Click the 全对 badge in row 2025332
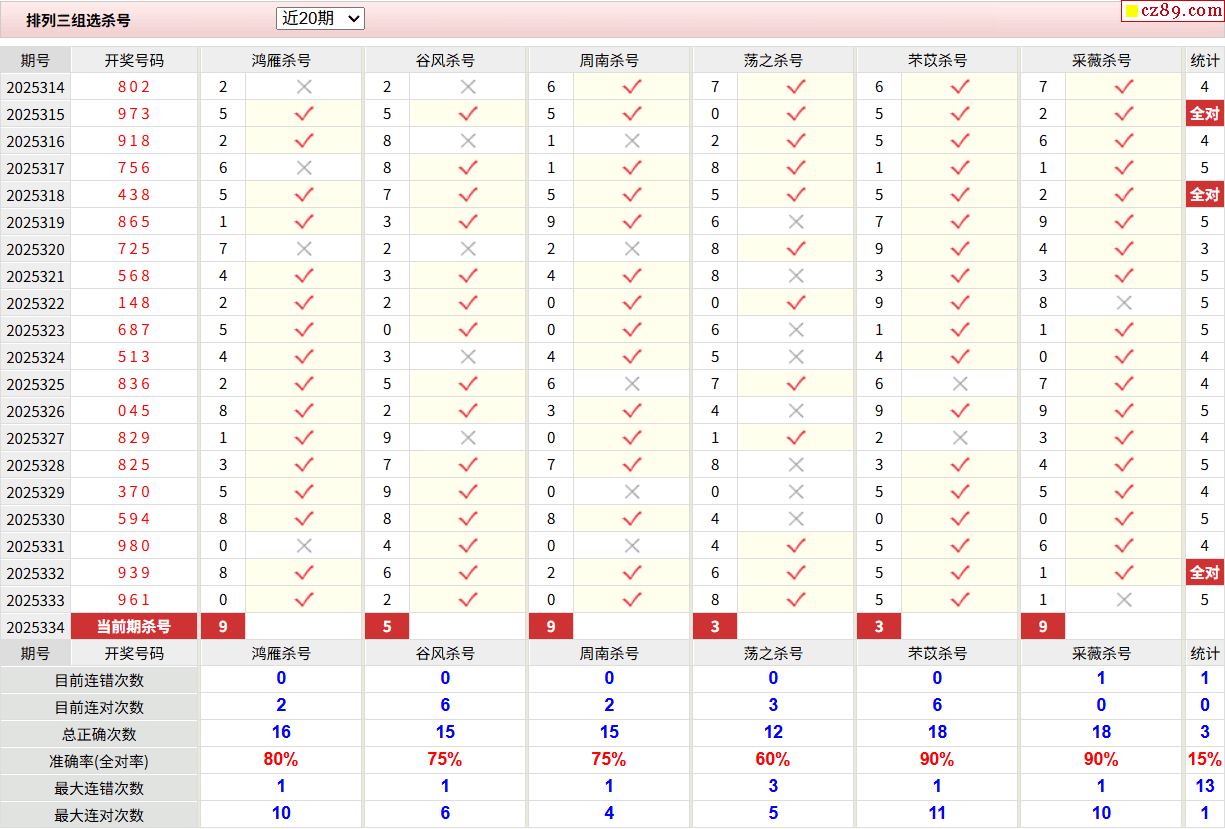The width and height of the screenshot is (1225, 829). click(x=1204, y=573)
